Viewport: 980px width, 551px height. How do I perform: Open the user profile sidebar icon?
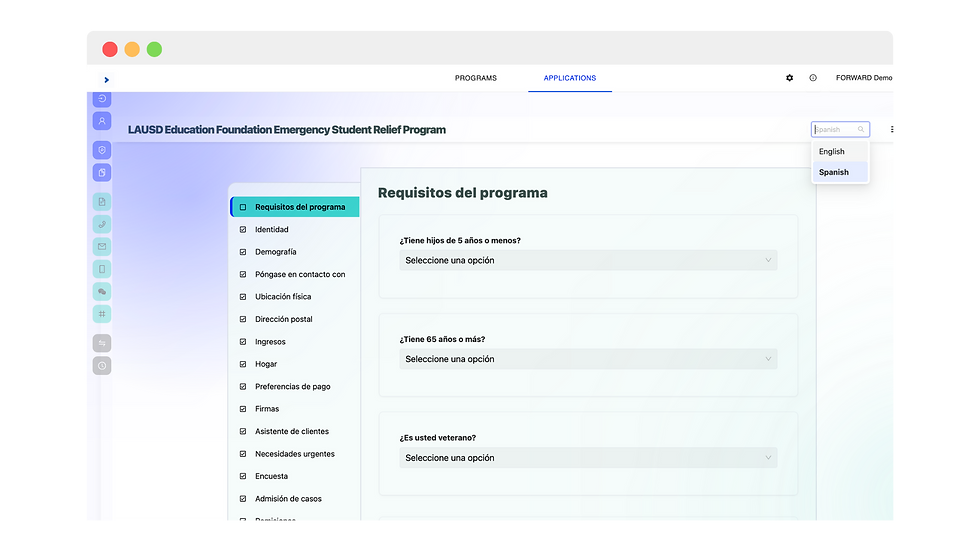102,121
